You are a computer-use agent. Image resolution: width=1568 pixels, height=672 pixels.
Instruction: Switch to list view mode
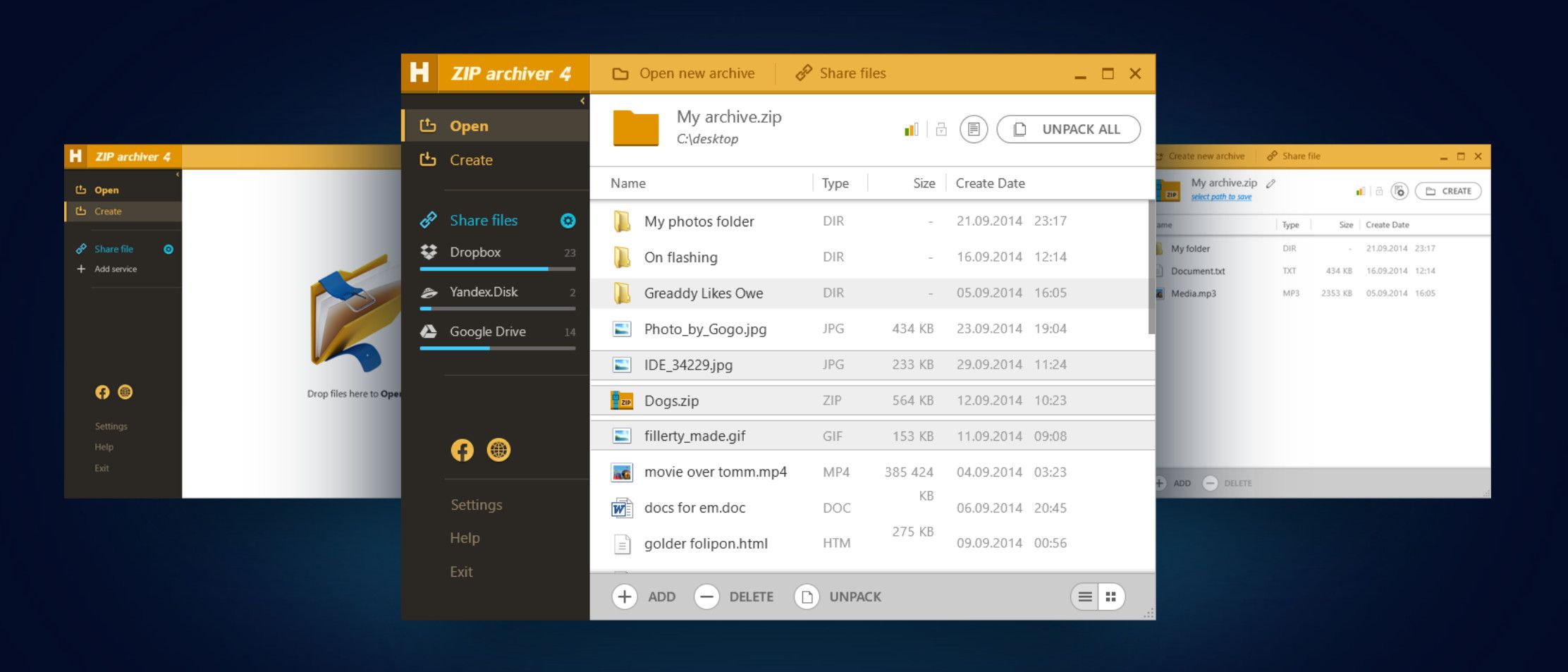click(1085, 597)
